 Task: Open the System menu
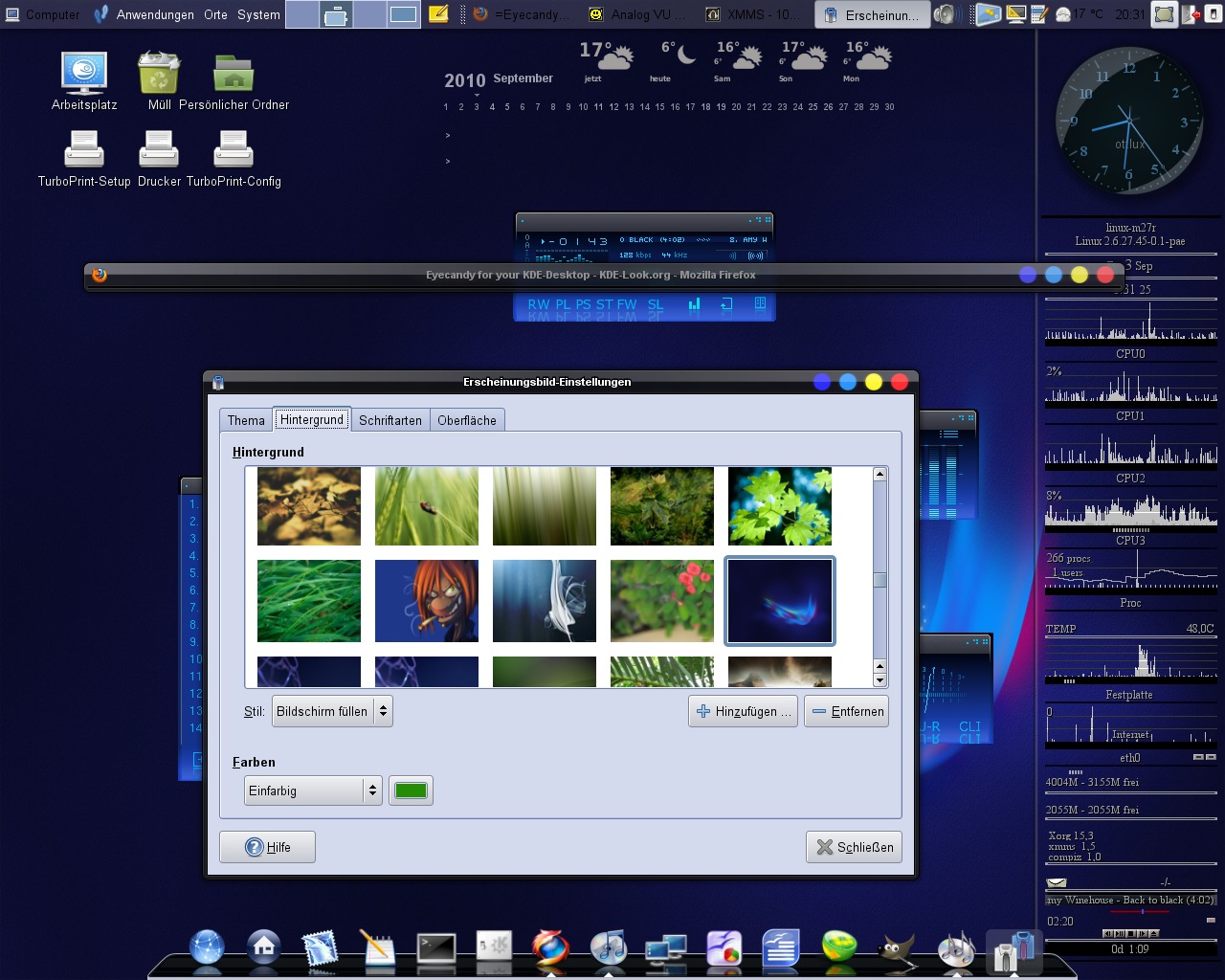(x=258, y=14)
